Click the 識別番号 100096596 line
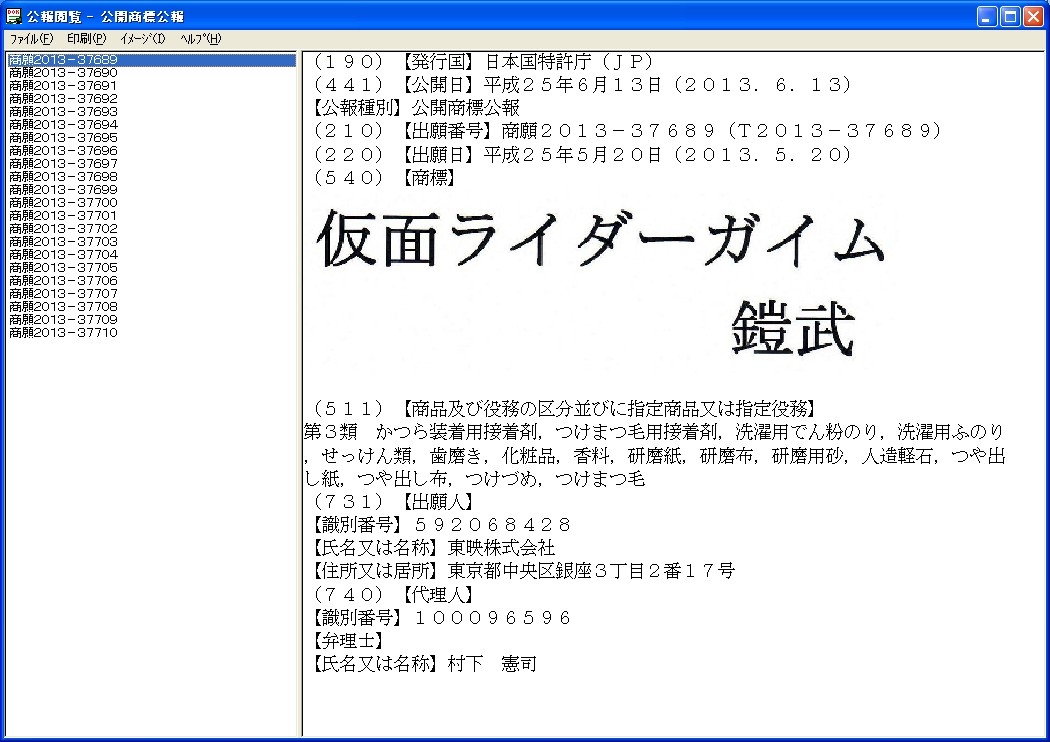The height and width of the screenshot is (742, 1050). [442, 617]
